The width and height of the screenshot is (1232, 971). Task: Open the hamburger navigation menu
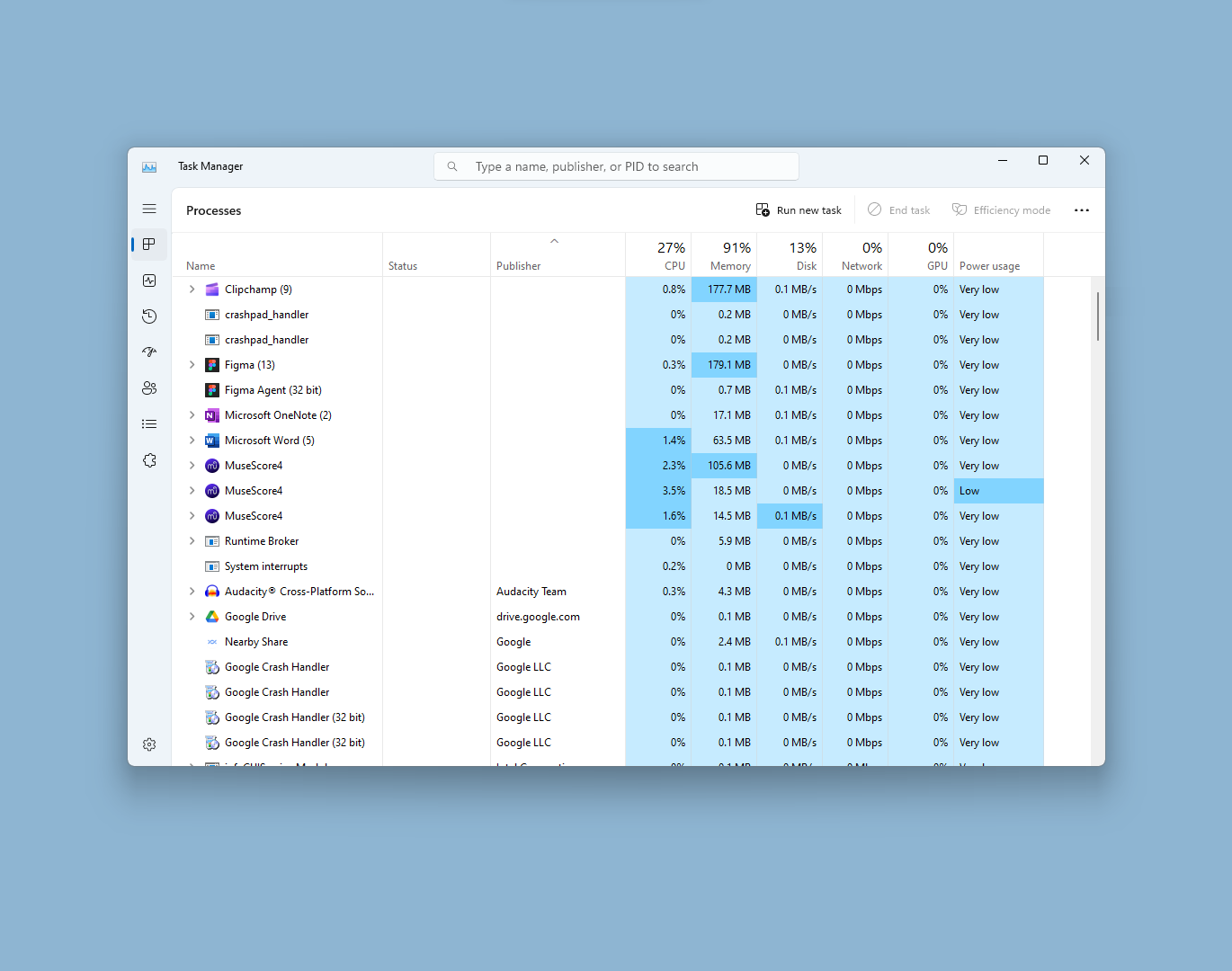149,209
